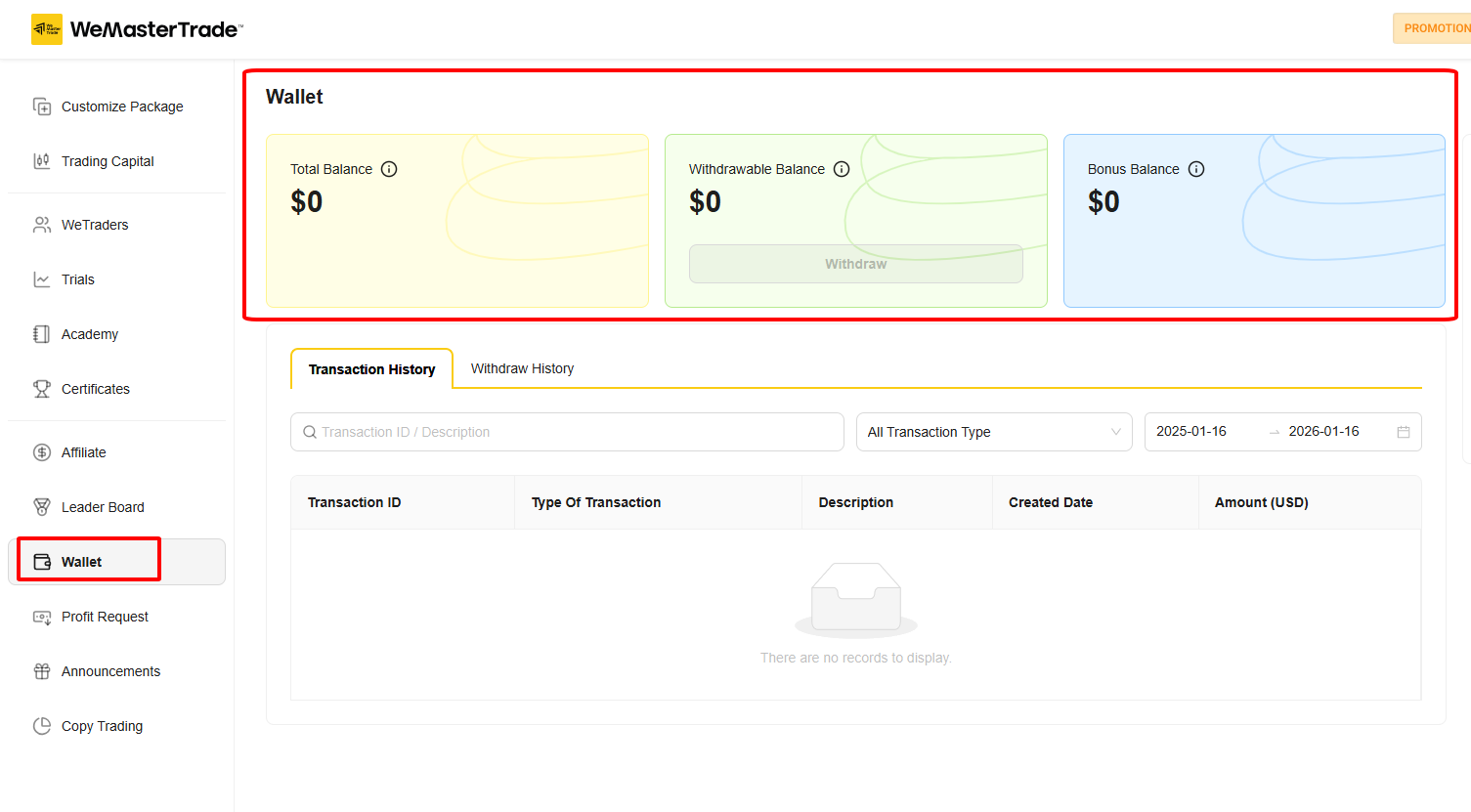This screenshot has height=812, width=1471.
Task: Click the WeTraders people icon
Action: (40, 224)
